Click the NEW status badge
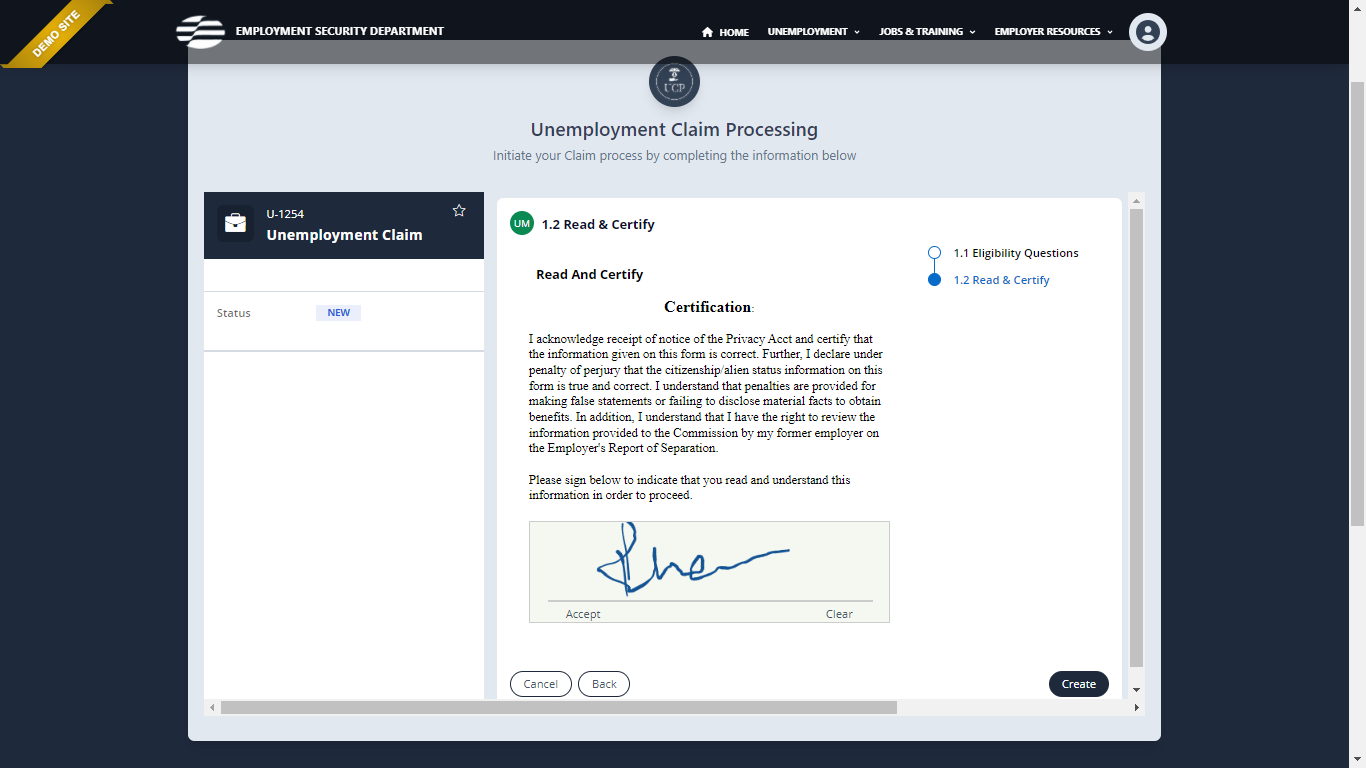This screenshot has height=768, width=1366. pos(339,313)
